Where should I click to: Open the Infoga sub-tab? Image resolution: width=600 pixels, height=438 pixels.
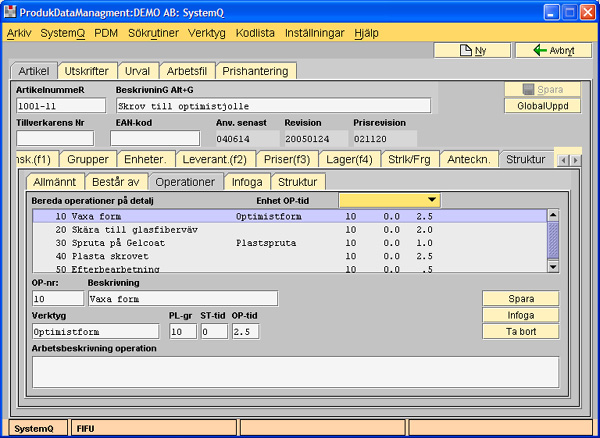click(x=247, y=182)
